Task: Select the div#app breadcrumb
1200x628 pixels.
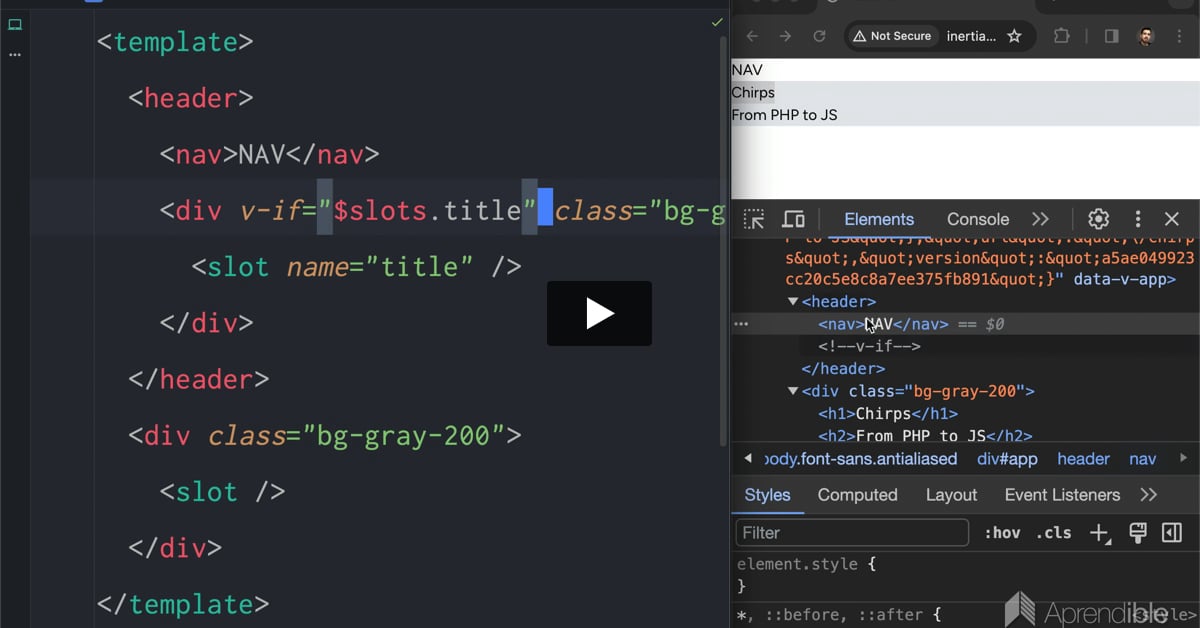Action: (1007, 459)
